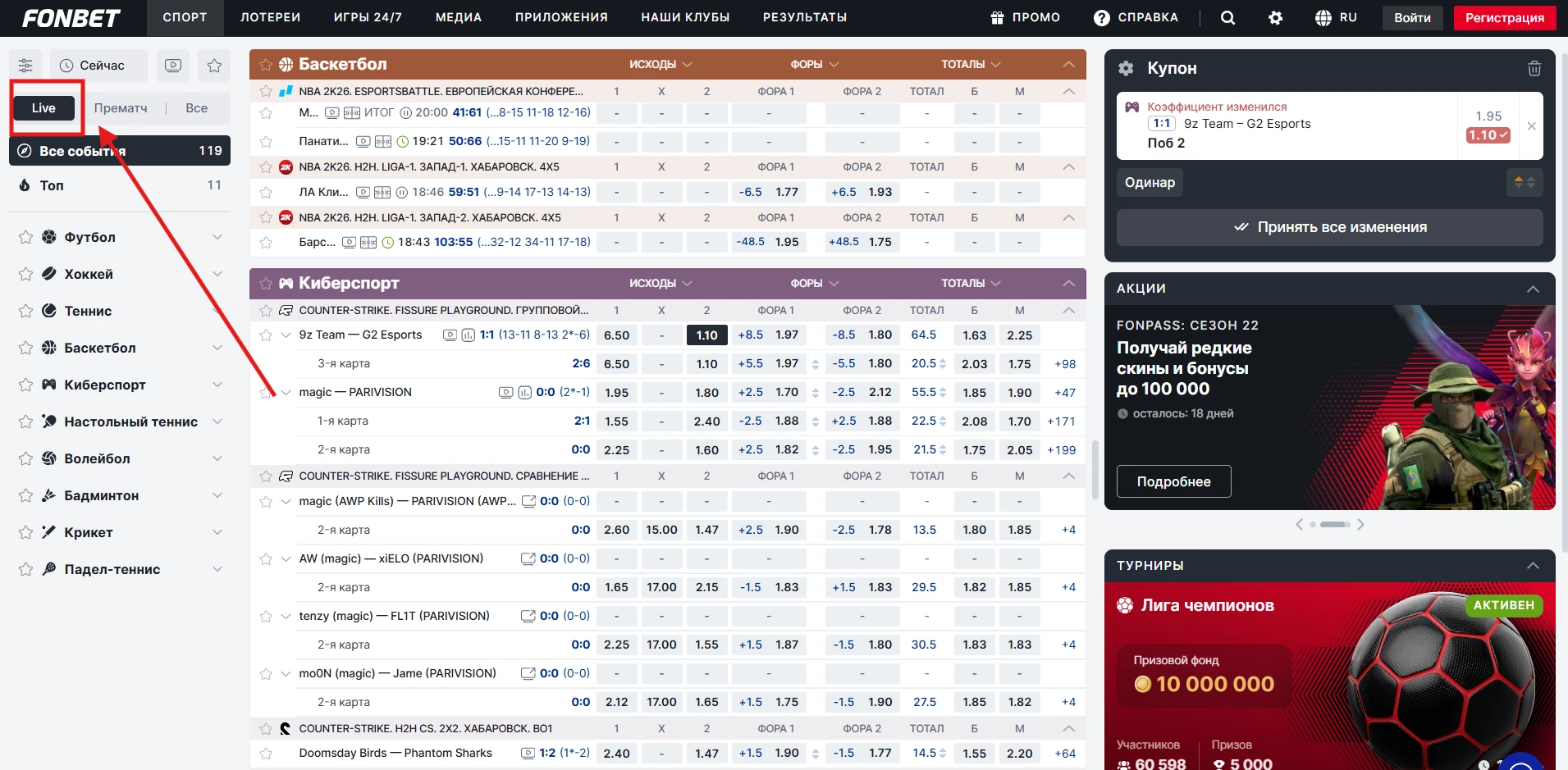The height and width of the screenshot is (770, 1568).
Task: Favorite the Теннис sport in sidebar
Action: [25, 311]
